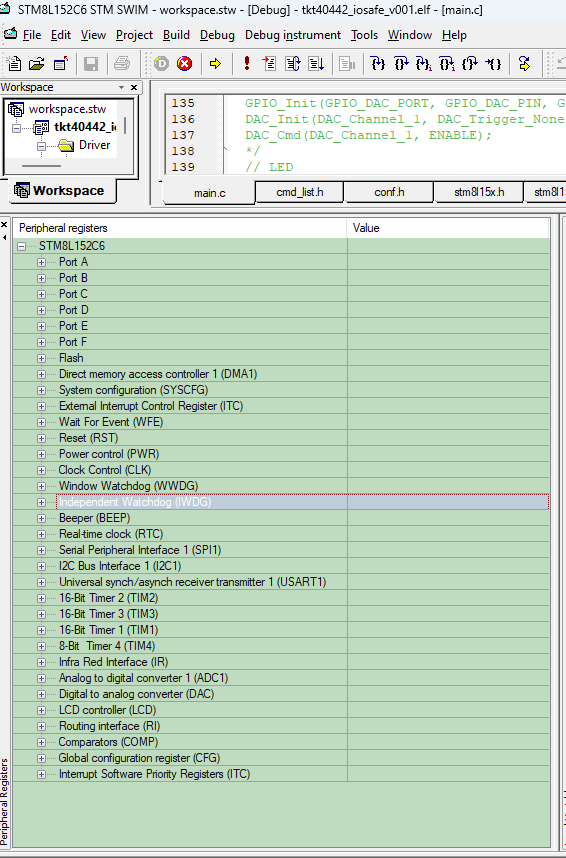Screen dimensions: 566x858
Task: Stop debugging with red X icon
Action: click(184, 64)
